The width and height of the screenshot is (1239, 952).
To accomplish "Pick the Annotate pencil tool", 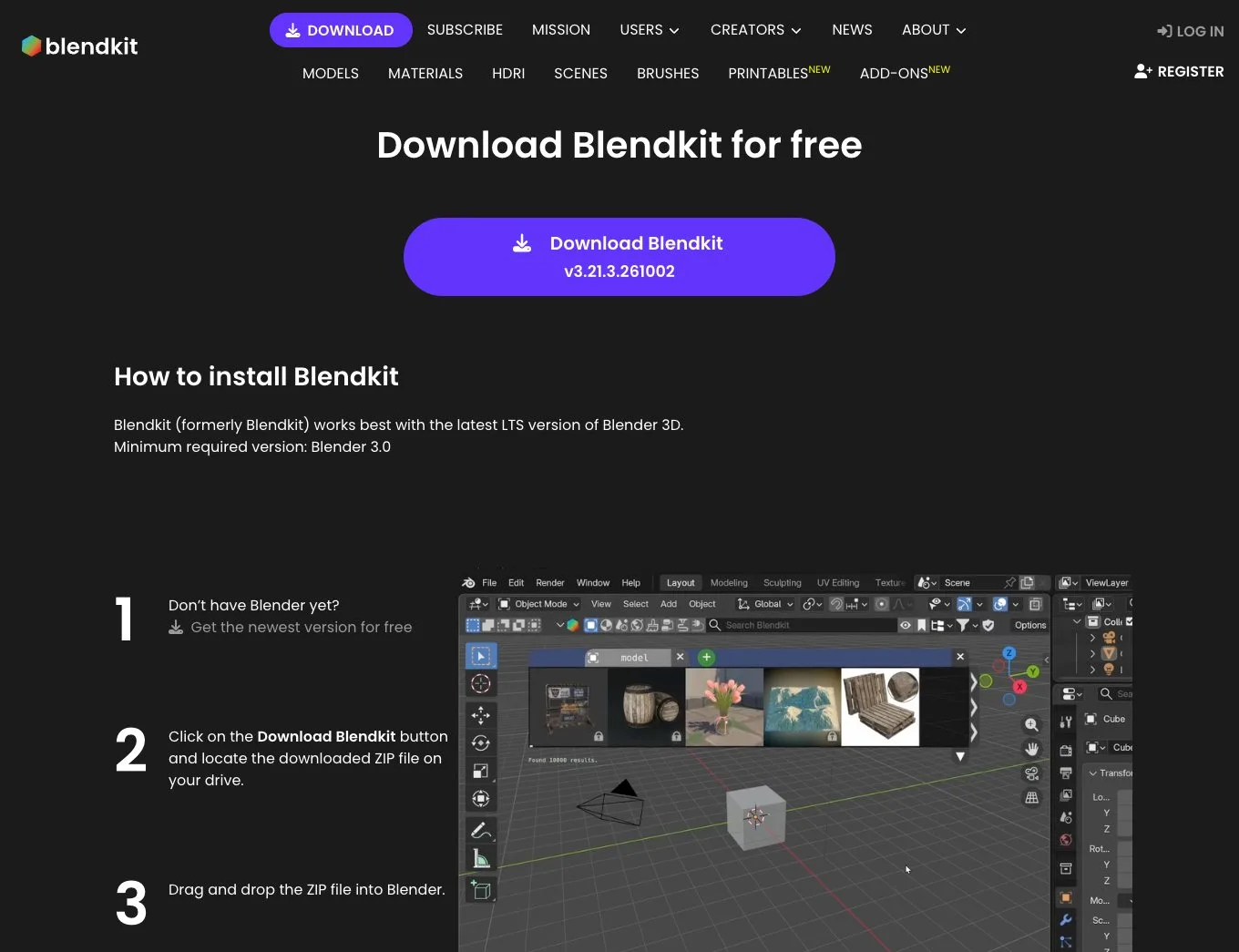I will pos(481,830).
